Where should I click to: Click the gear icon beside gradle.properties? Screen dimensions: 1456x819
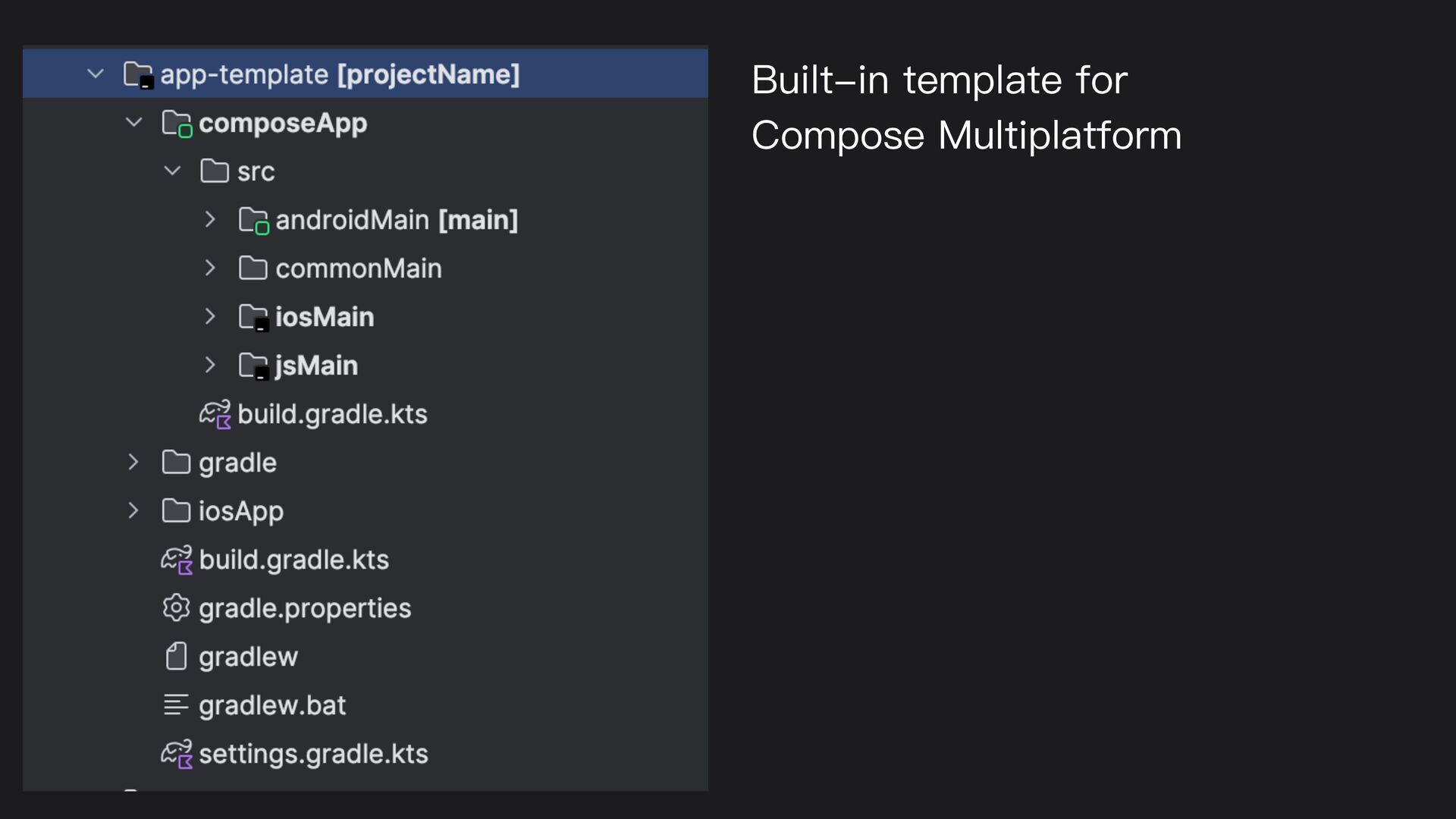click(x=176, y=608)
